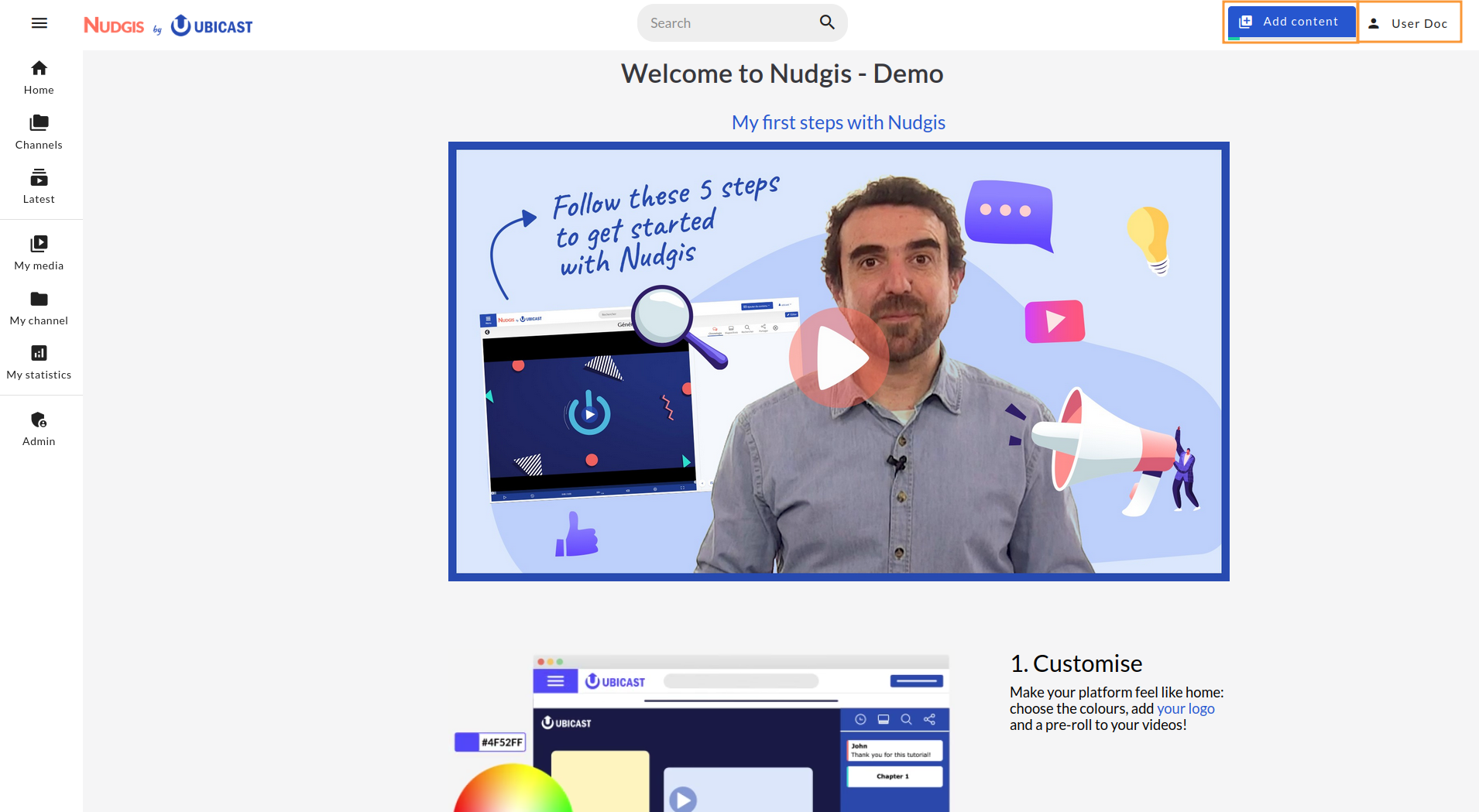Viewport: 1479px width, 812px height.
Task: Follow the your logo link
Action: pos(1186,708)
